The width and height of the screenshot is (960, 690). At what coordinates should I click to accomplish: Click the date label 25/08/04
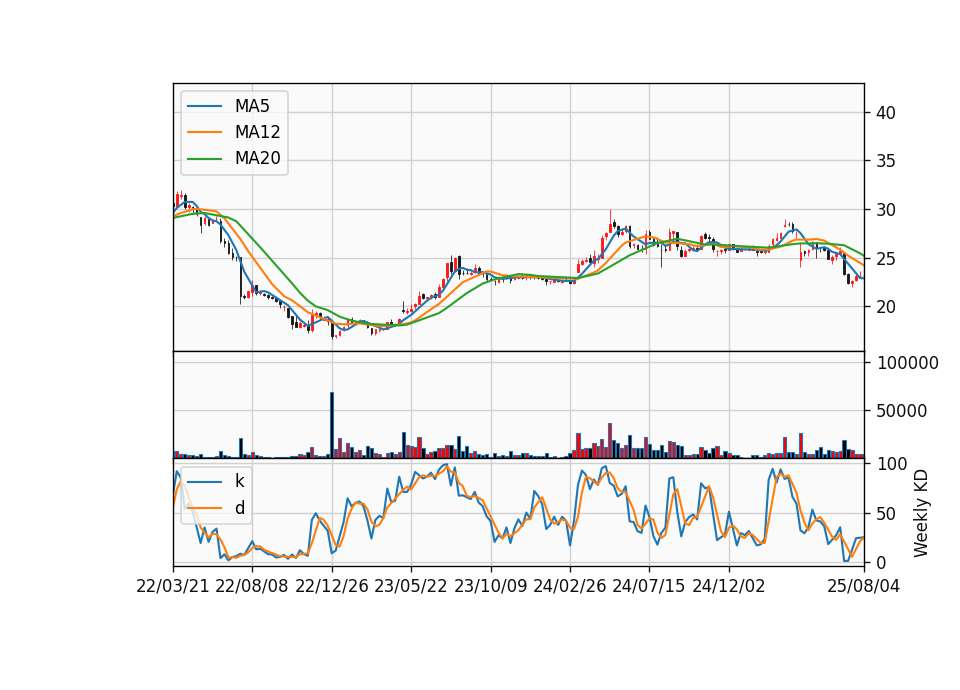click(x=863, y=587)
